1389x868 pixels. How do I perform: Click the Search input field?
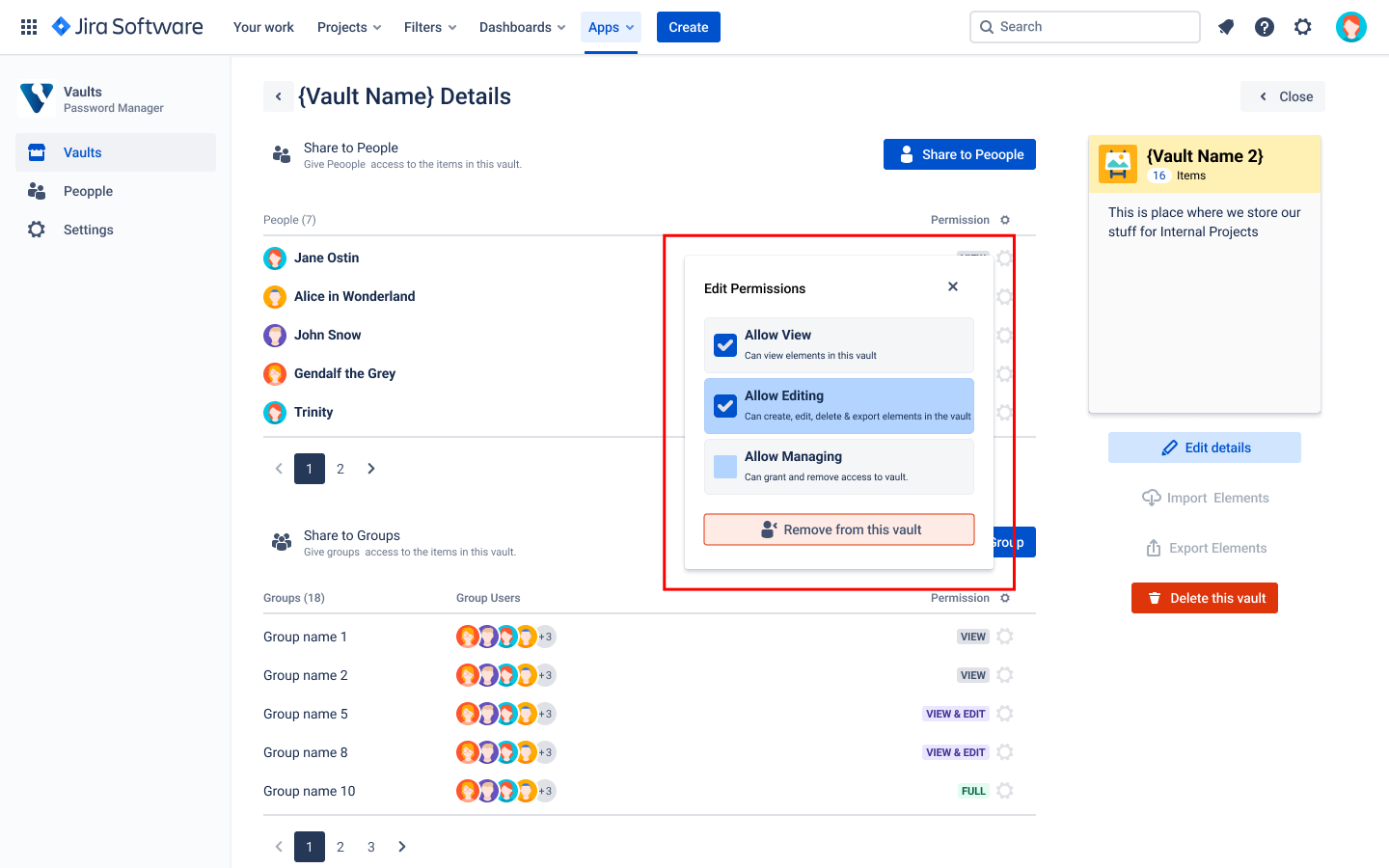click(1085, 27)
